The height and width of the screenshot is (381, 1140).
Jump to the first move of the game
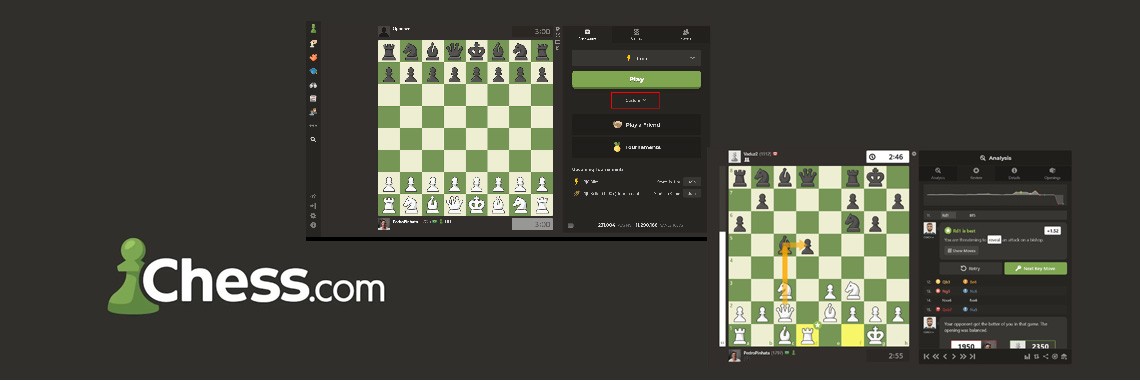click(x=927, y=356)
